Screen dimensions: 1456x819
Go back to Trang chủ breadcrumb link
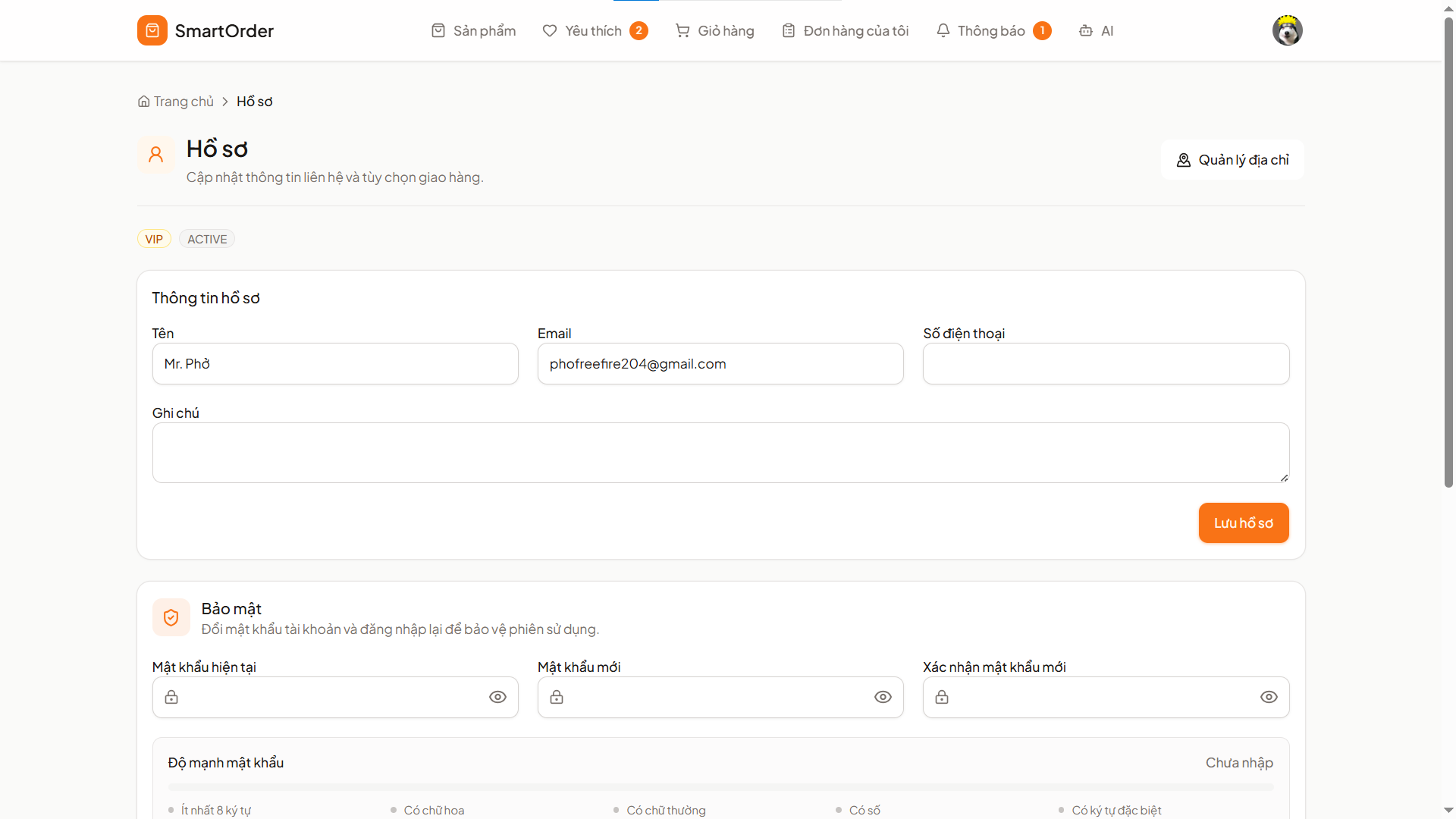[x=184, y=102]
